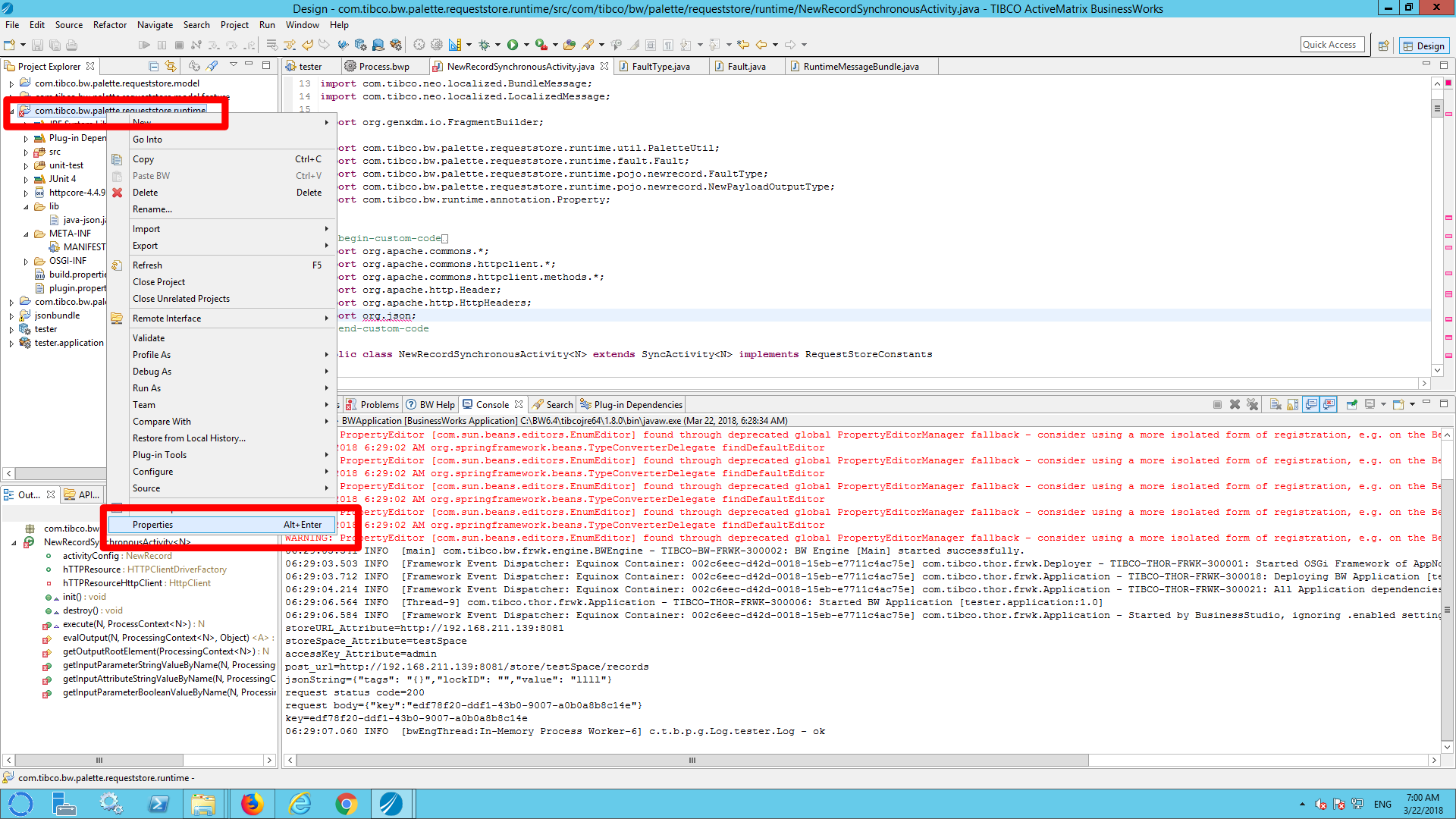Click the Run Last Tool external tools icon
The width and height of the screenshot is (1456, 819).
541,45
